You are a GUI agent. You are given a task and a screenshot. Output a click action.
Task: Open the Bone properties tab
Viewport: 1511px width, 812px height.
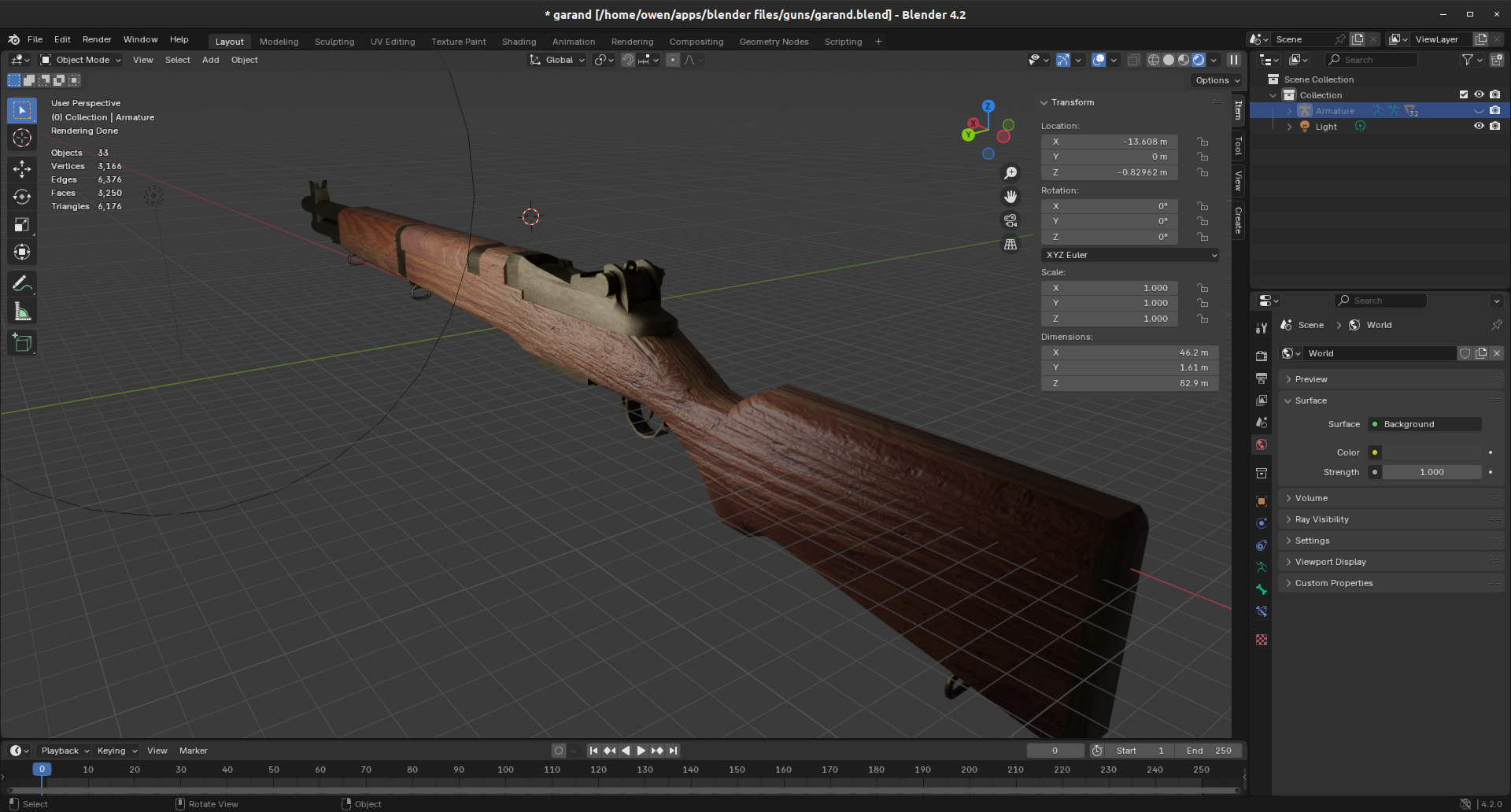coord(1262,589)
